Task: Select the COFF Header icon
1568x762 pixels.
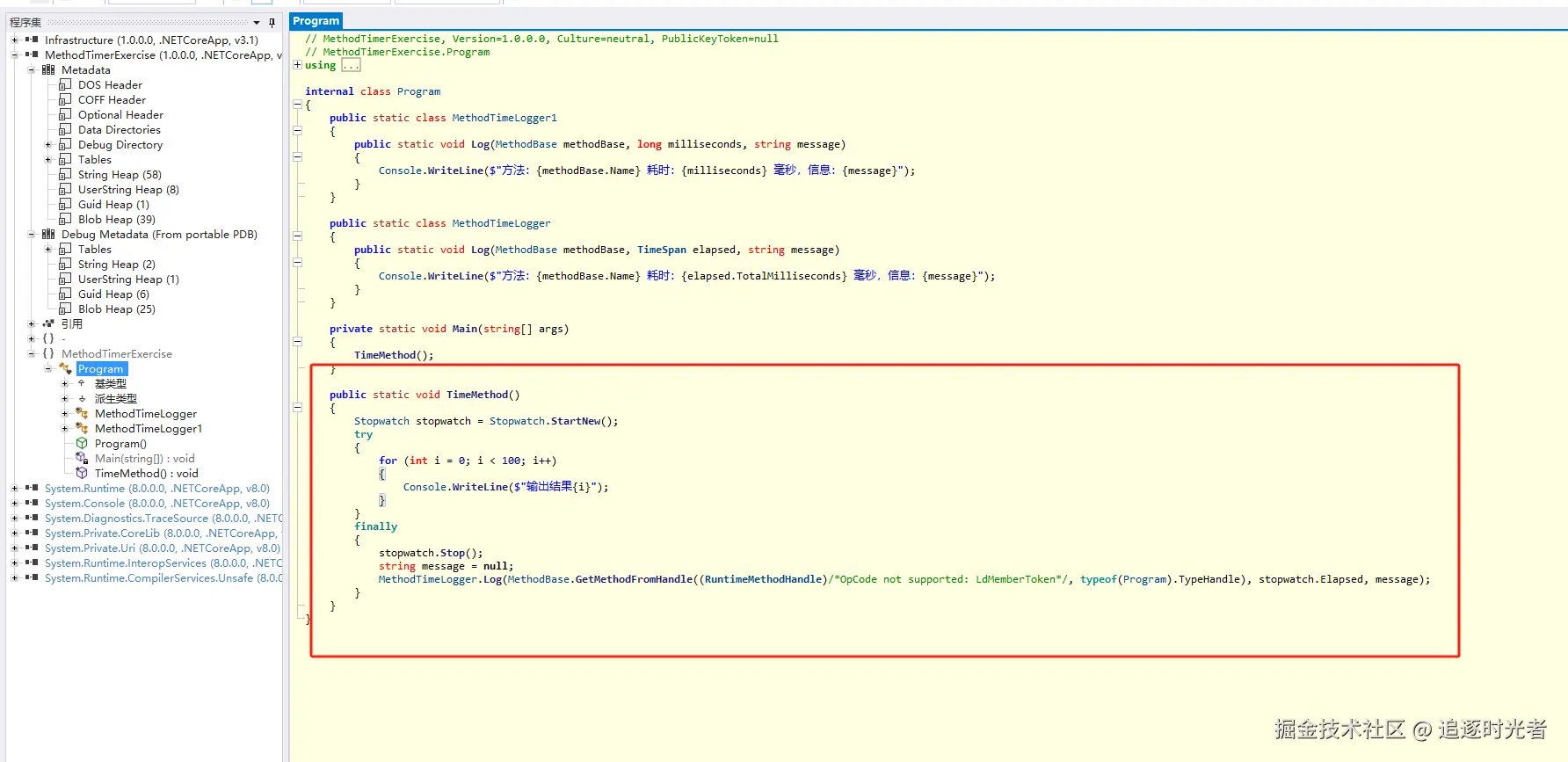Action: coord(65,99)
